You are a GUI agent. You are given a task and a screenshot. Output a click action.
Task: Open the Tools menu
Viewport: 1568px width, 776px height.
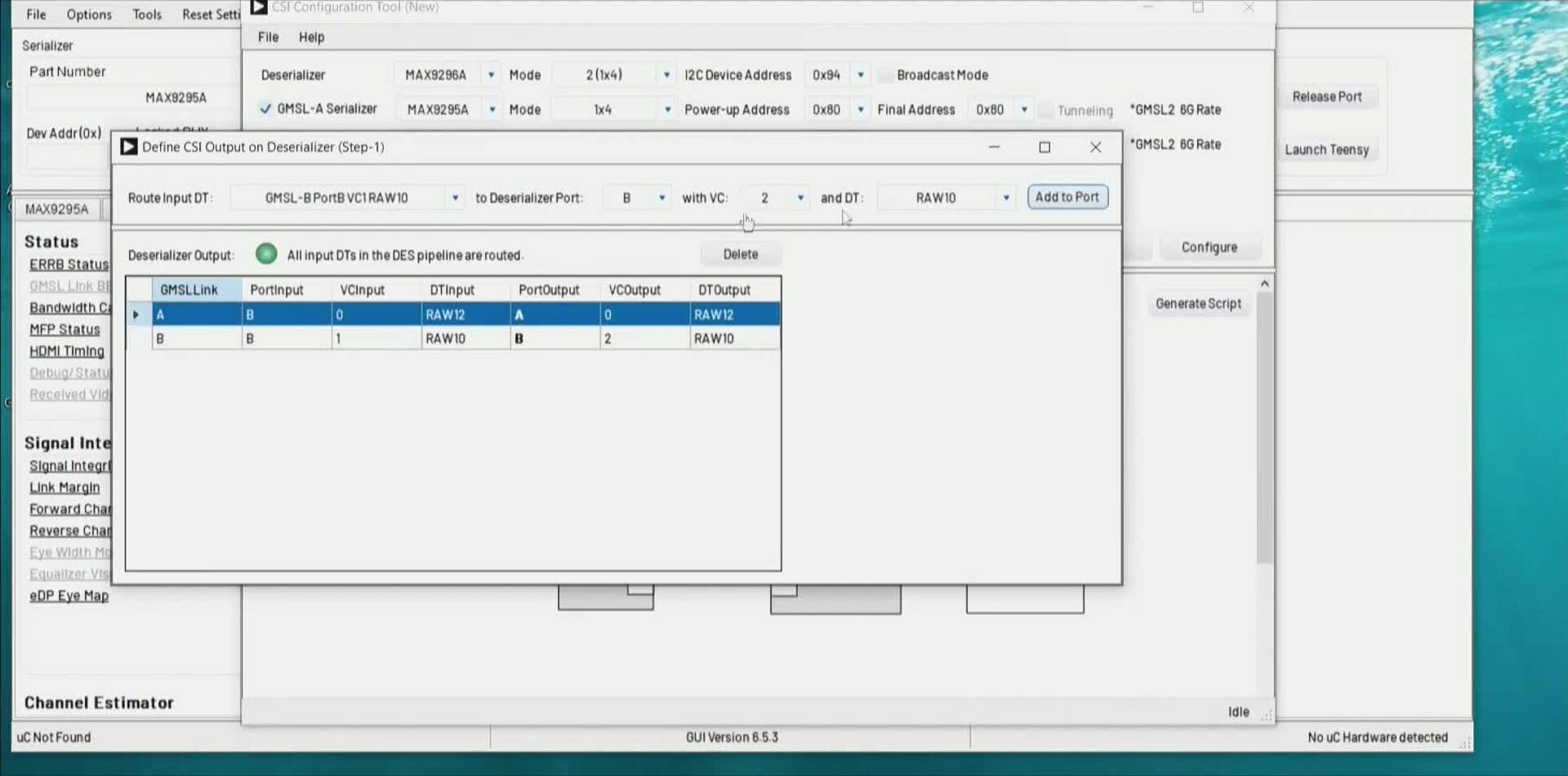(147, 14)
